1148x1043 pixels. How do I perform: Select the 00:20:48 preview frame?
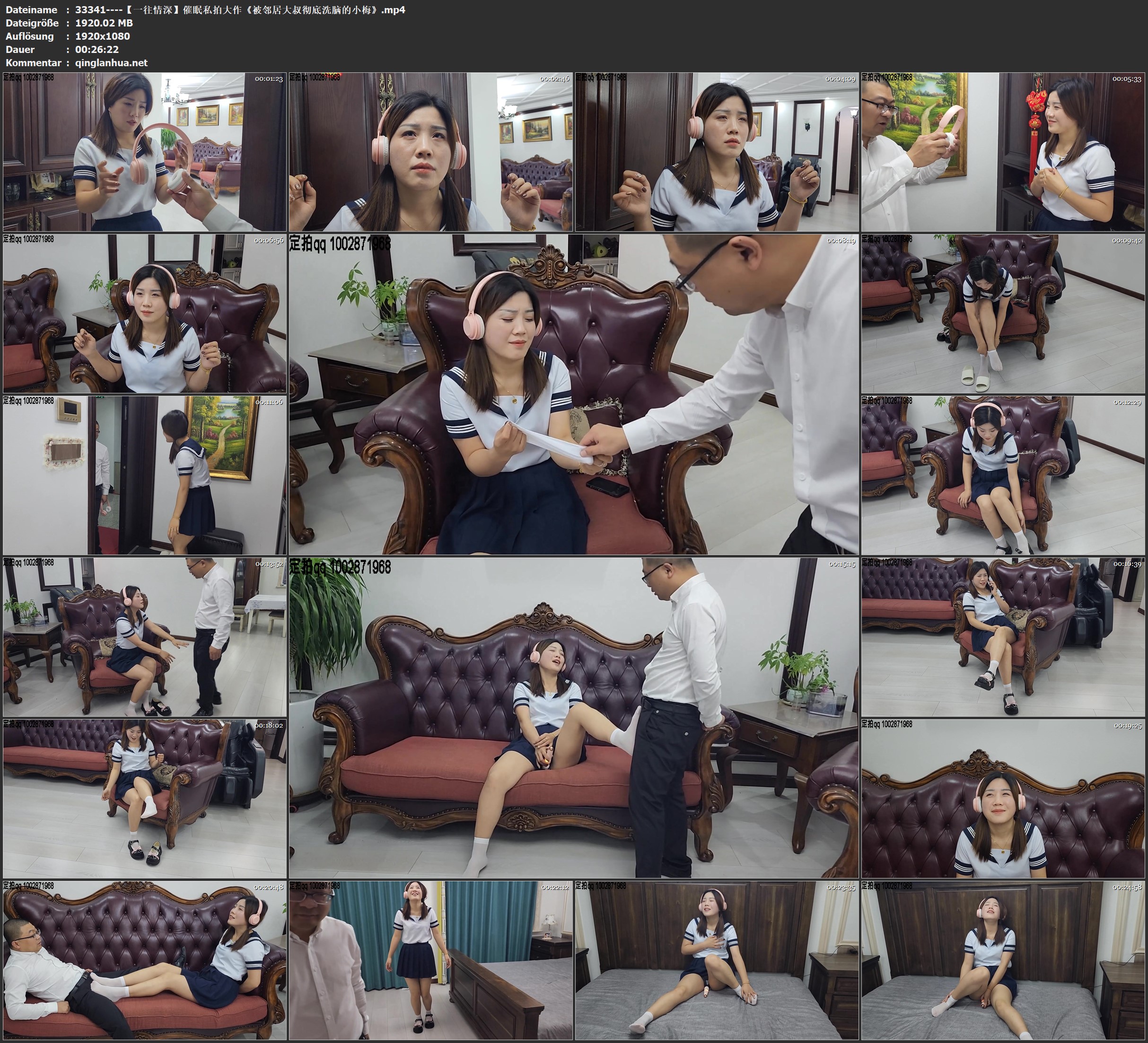[x=145, y=960]
